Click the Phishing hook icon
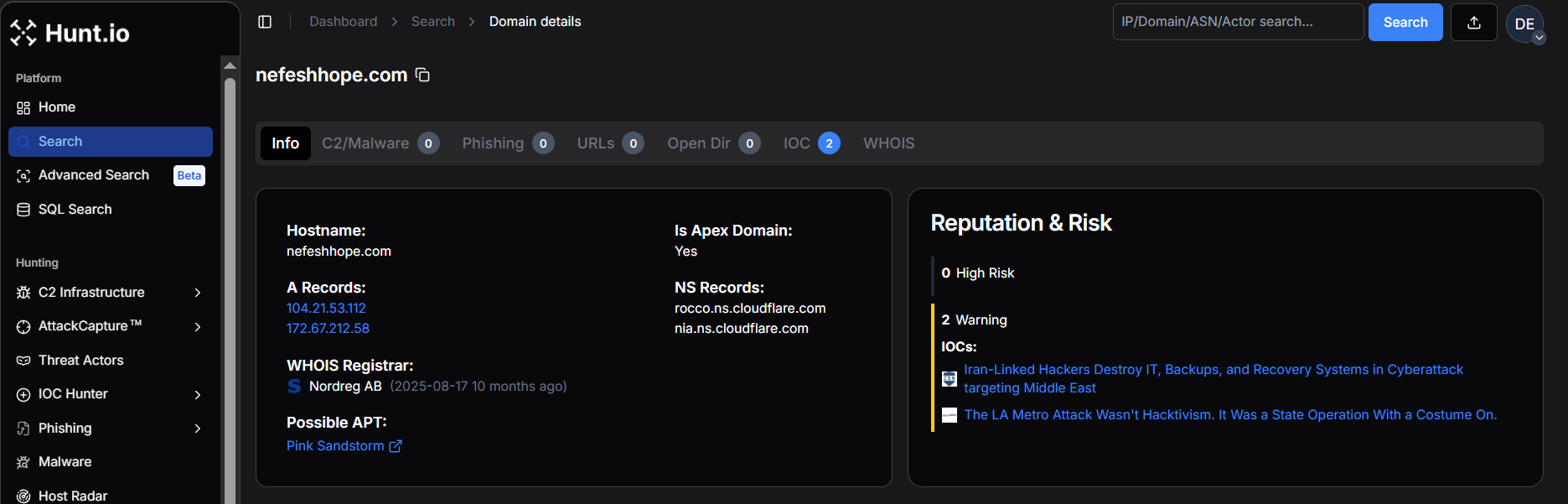1568x504 pixels. 23,429
